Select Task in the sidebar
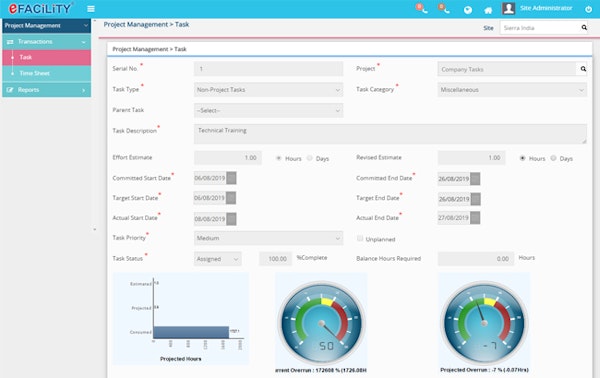Image resolution: width=600 pixels, height=378 pixels. pyautogui.click(x=47, y=57)
